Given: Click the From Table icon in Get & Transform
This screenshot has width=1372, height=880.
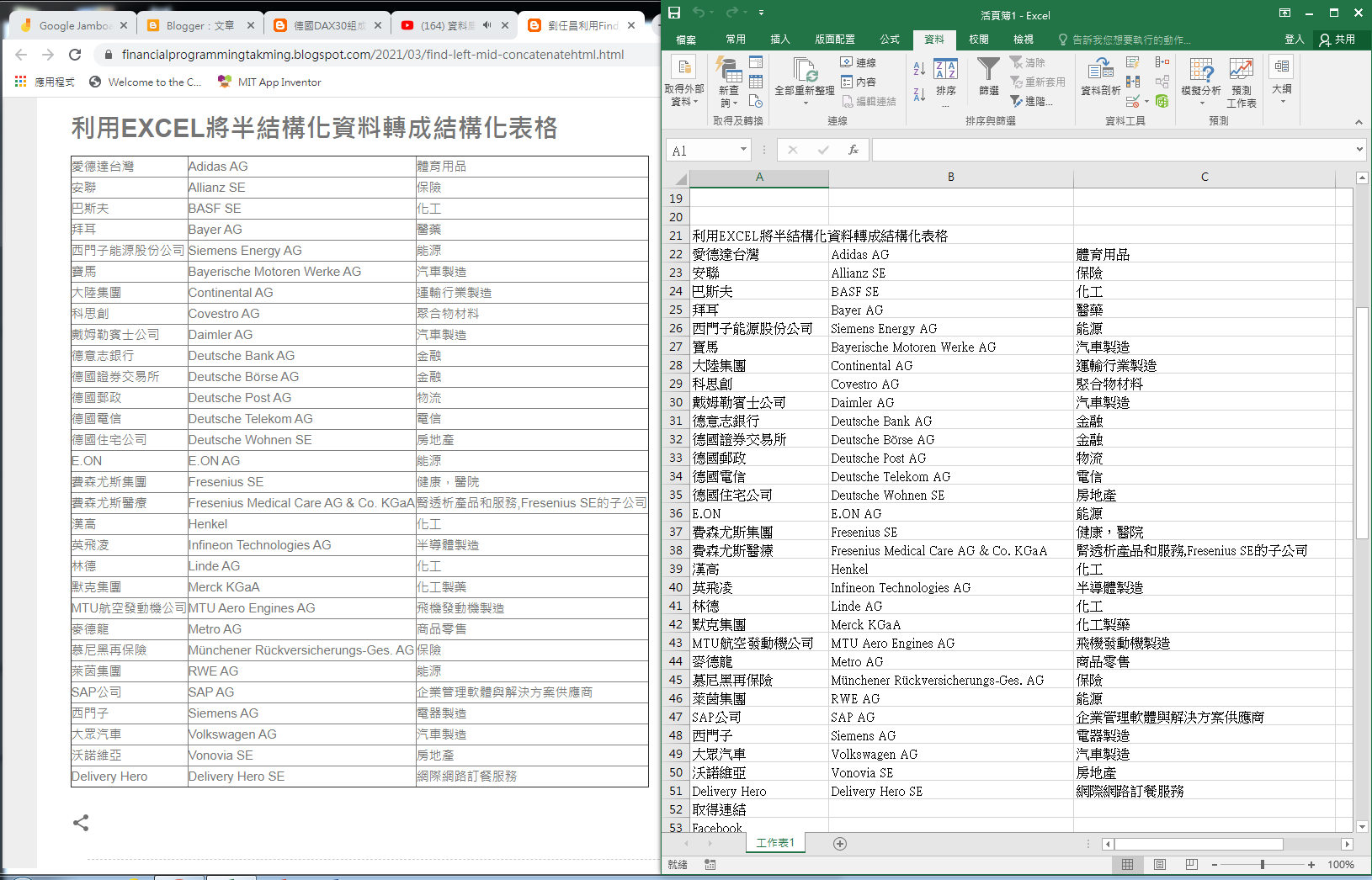Looking at the screenshot, I should (756, 82).
